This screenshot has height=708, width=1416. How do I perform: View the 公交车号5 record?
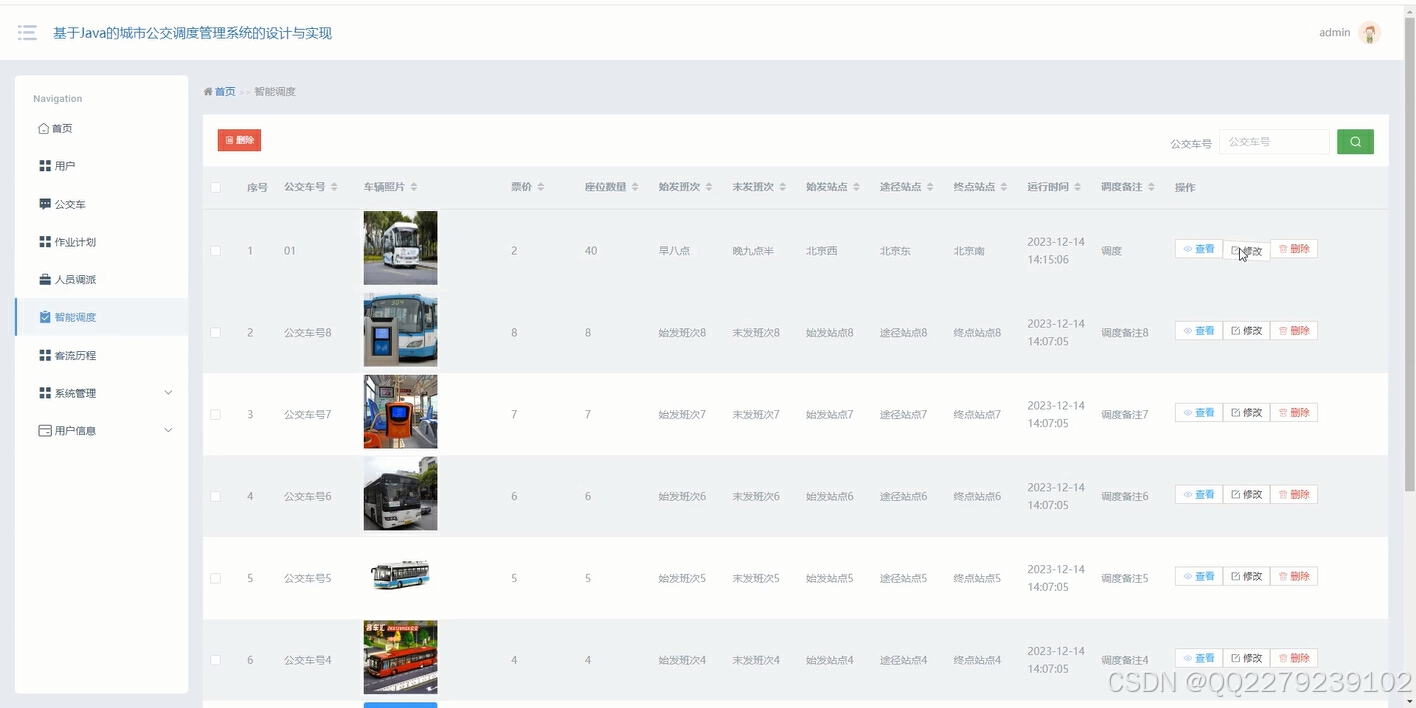(1198, 577)
